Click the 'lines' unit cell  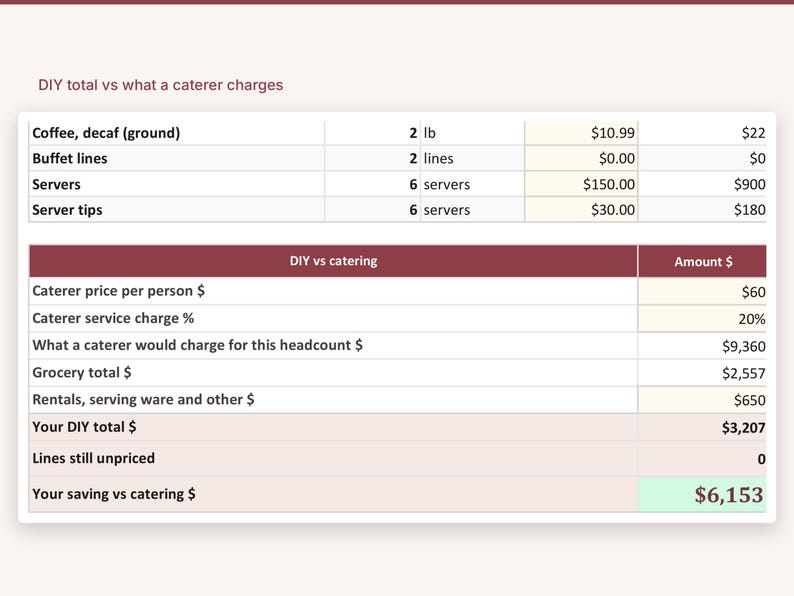click(472, 158)
